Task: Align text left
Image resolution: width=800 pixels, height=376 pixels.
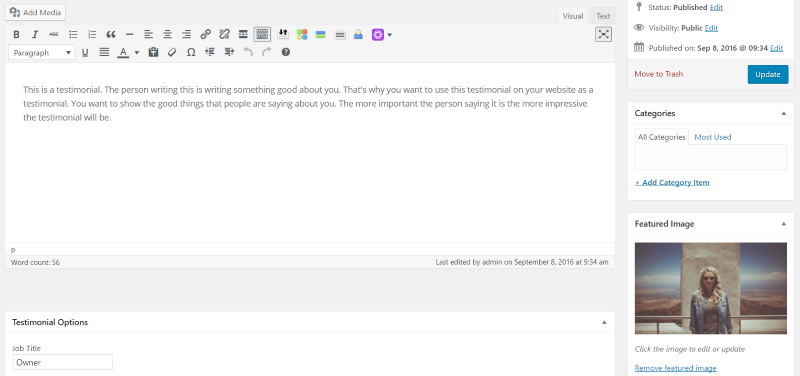Action: point(148,35)
